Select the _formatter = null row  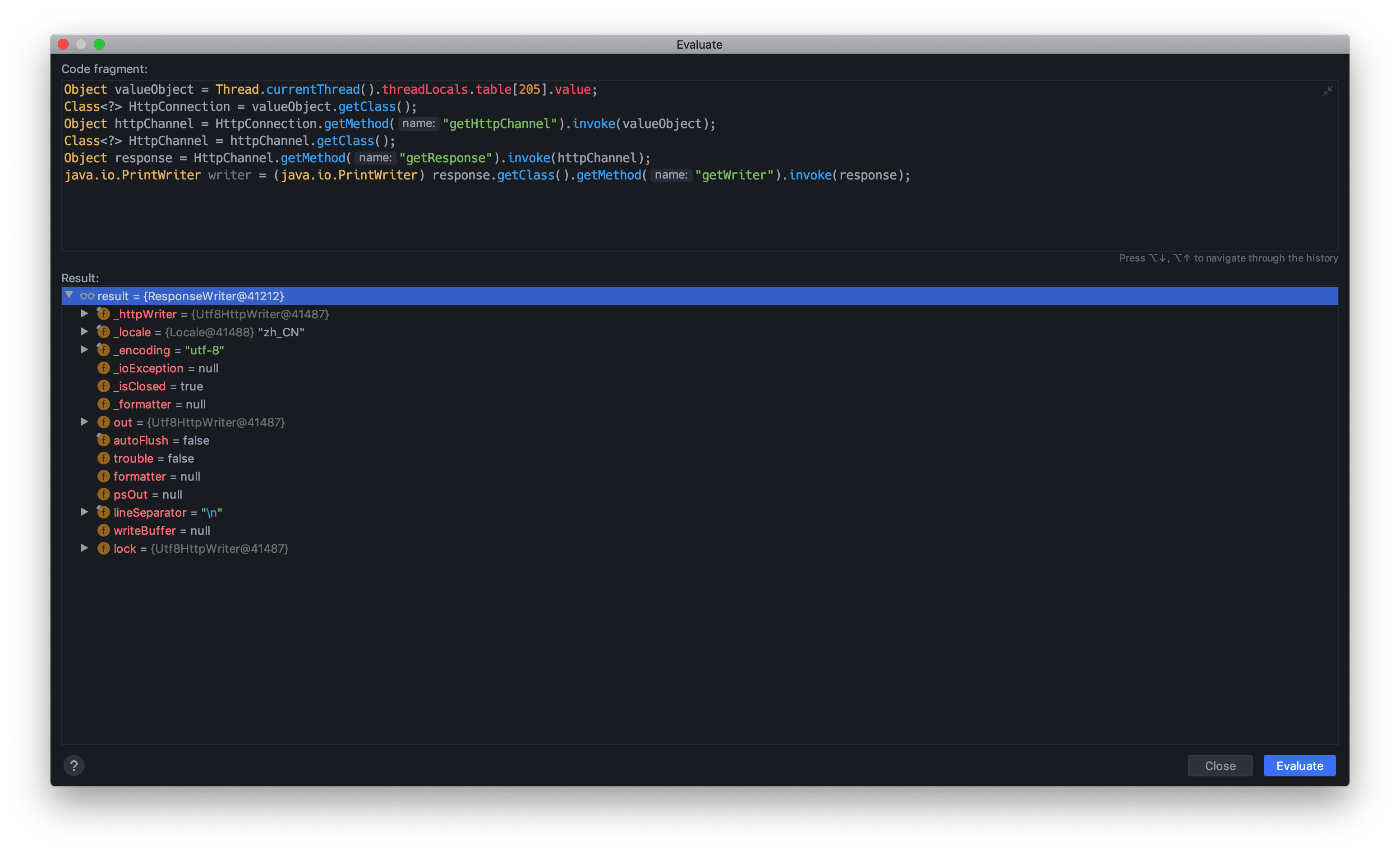click(x=159, y=404)
